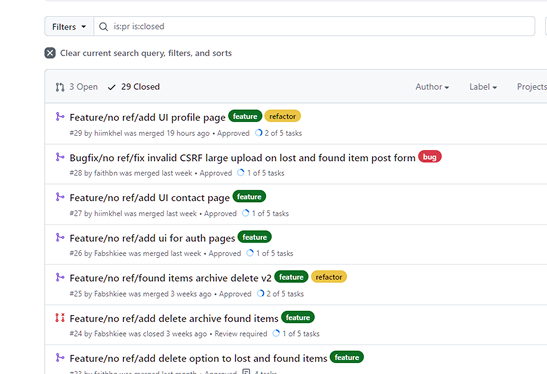Click red closed PR icon for PR #24
The image size is (547, 374).
pos(60,317)
